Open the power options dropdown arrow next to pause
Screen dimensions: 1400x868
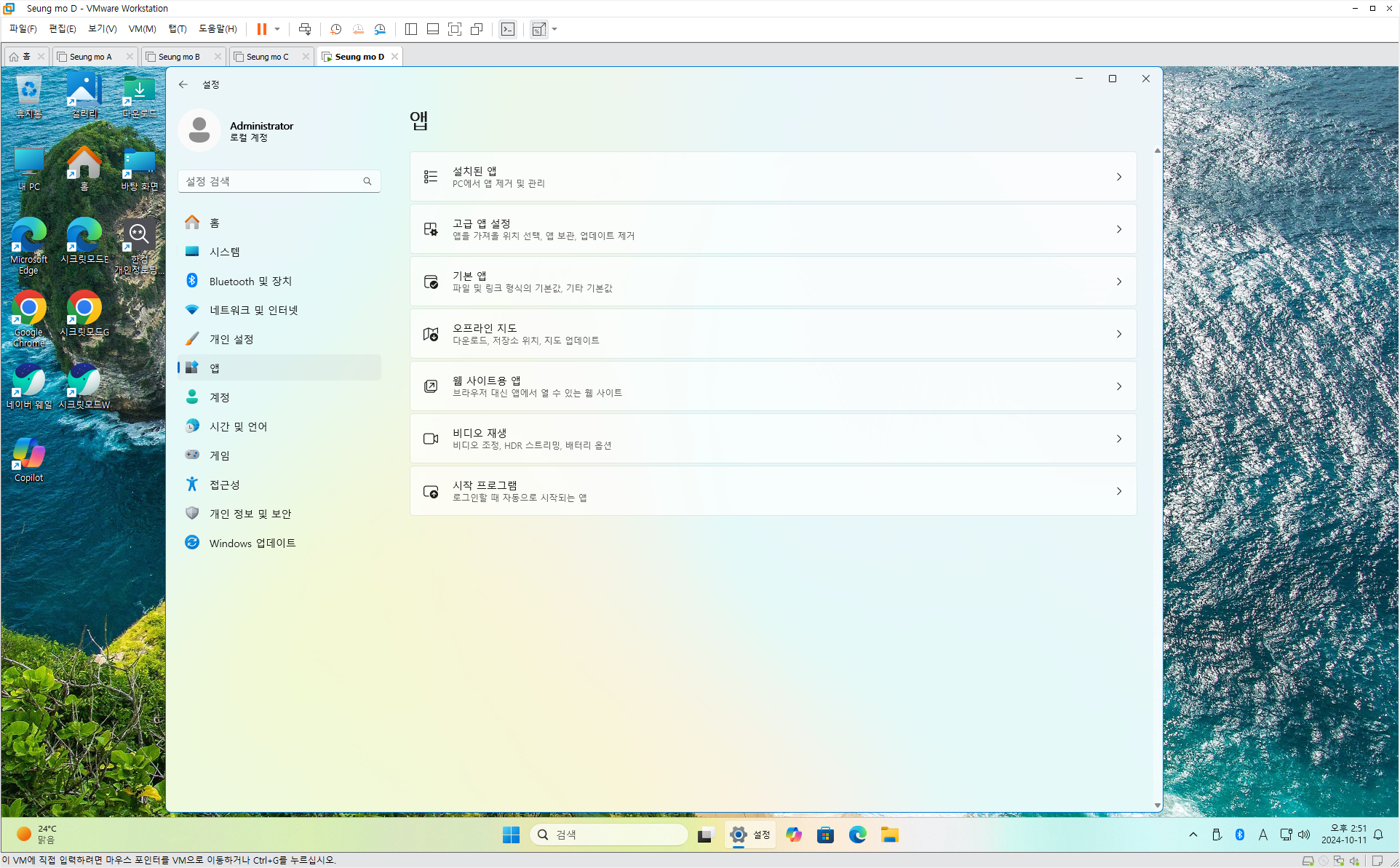(x=277, y=29)
